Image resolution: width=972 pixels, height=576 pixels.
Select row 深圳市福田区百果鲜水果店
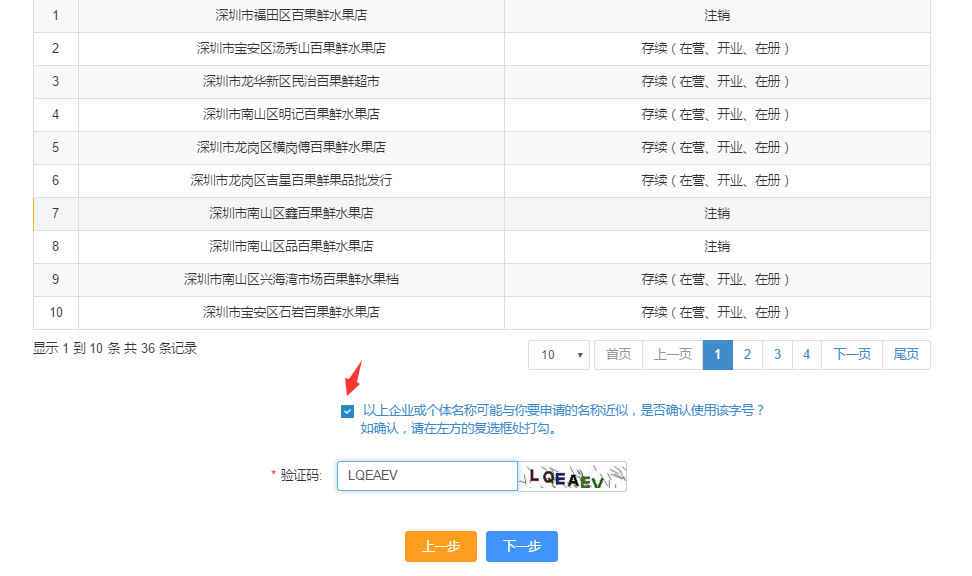291,16
